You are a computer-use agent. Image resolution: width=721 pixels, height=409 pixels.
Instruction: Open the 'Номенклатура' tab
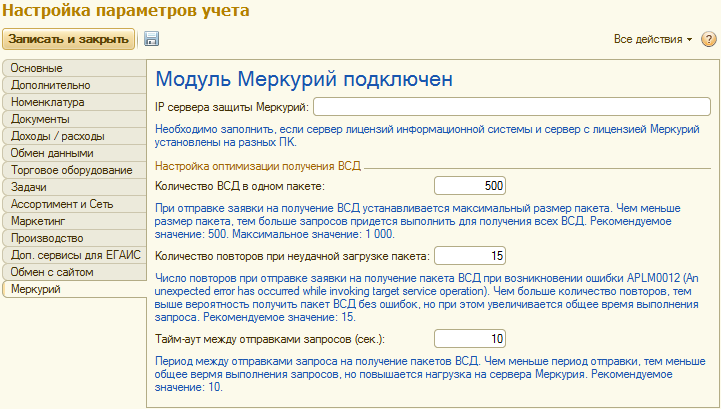pos(74,102)
